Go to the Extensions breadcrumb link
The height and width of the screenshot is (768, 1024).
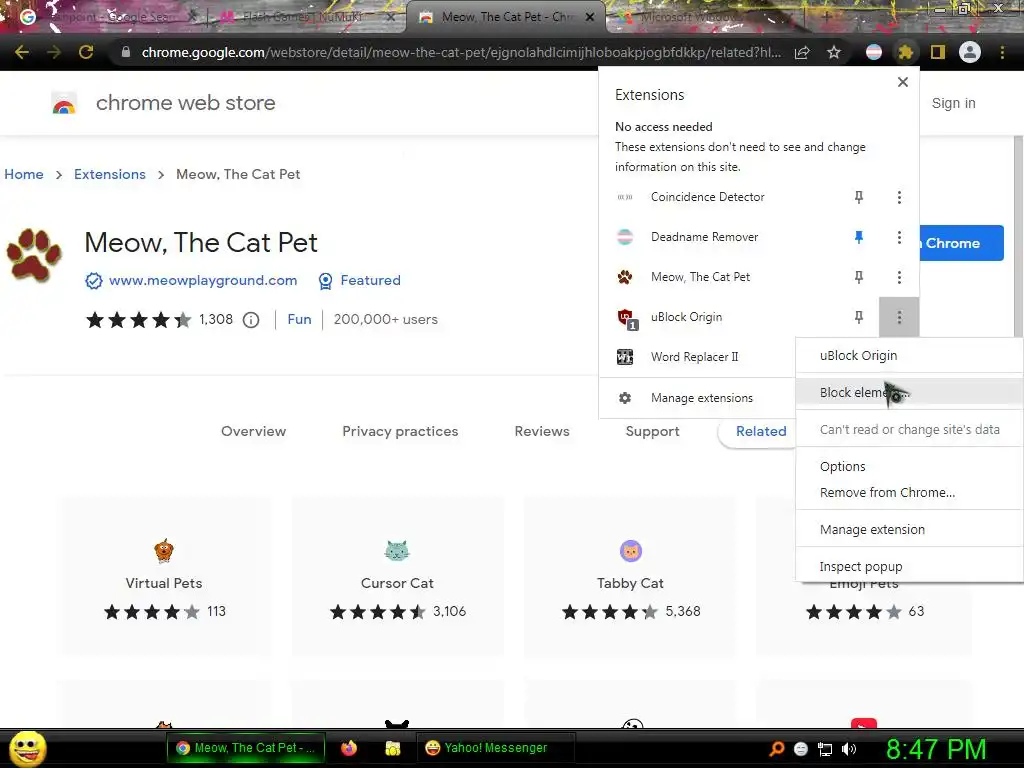tap(110, 174)
